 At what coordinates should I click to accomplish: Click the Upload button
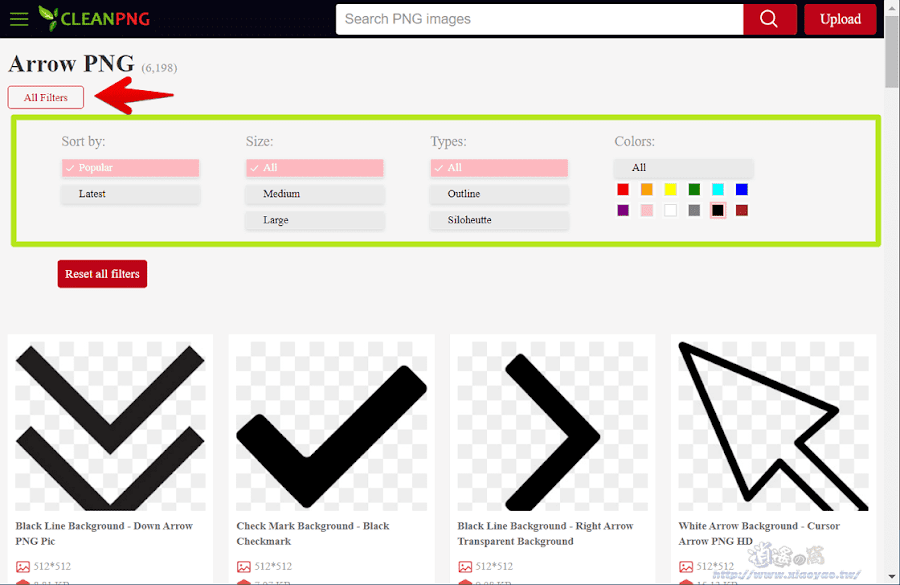pyautogui.click(x=840, y=19)
